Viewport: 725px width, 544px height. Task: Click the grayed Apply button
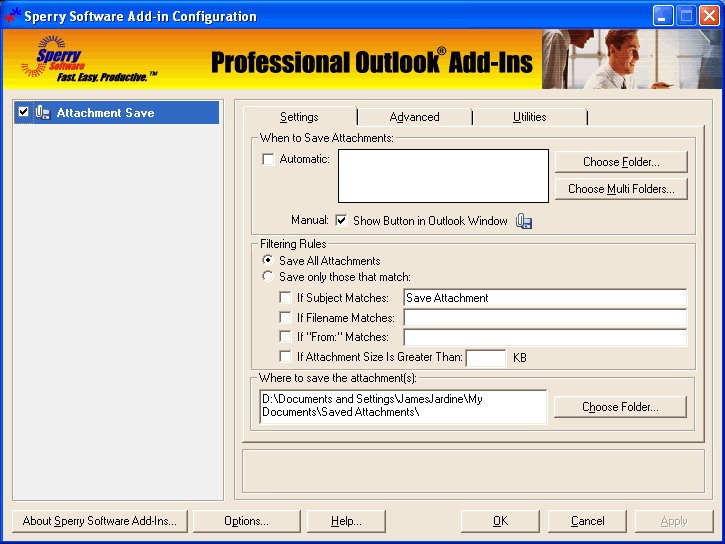click(x=674, y=521)
